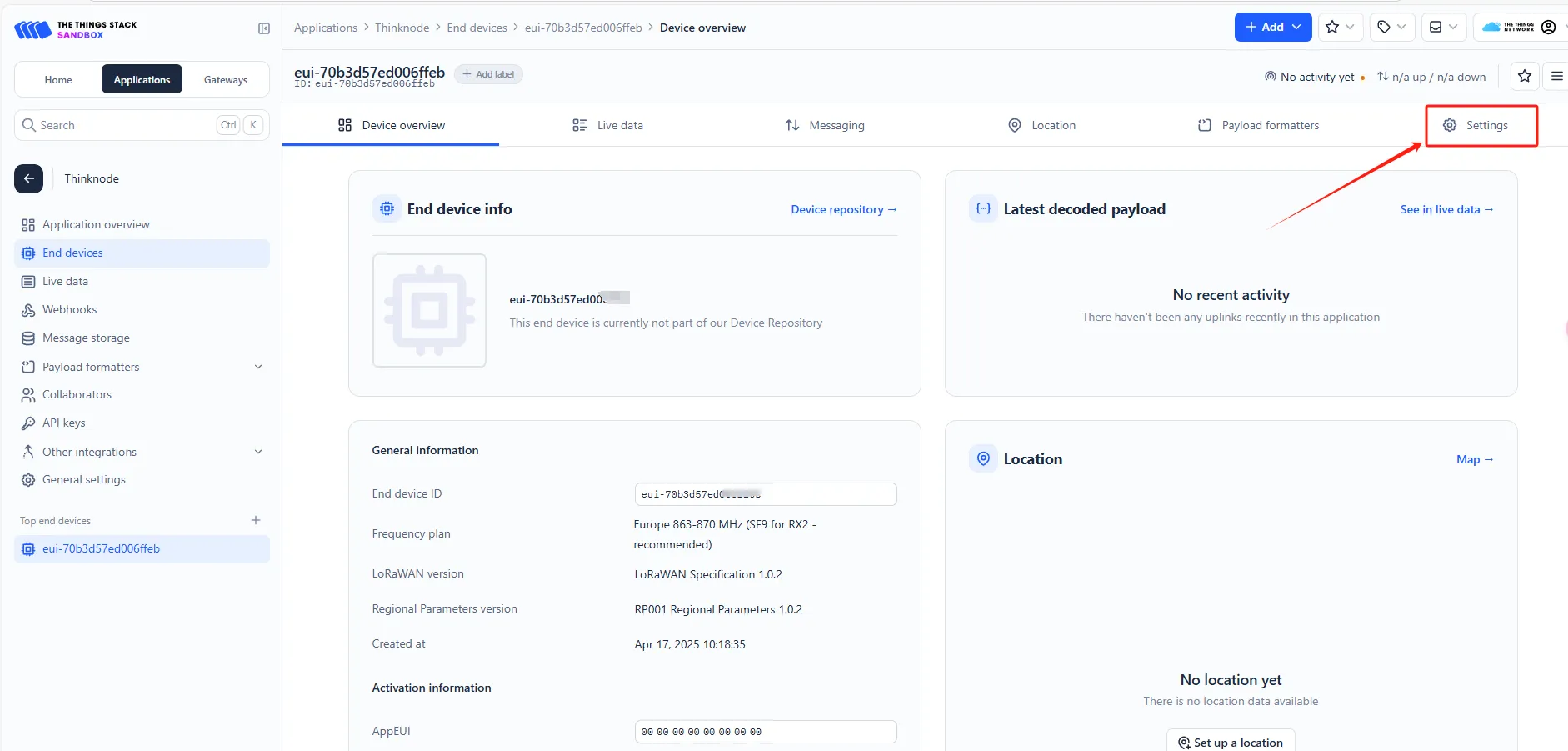Click the device chip thumbnail image
The height and width of the screenshot is (751, 1568).
429,310
